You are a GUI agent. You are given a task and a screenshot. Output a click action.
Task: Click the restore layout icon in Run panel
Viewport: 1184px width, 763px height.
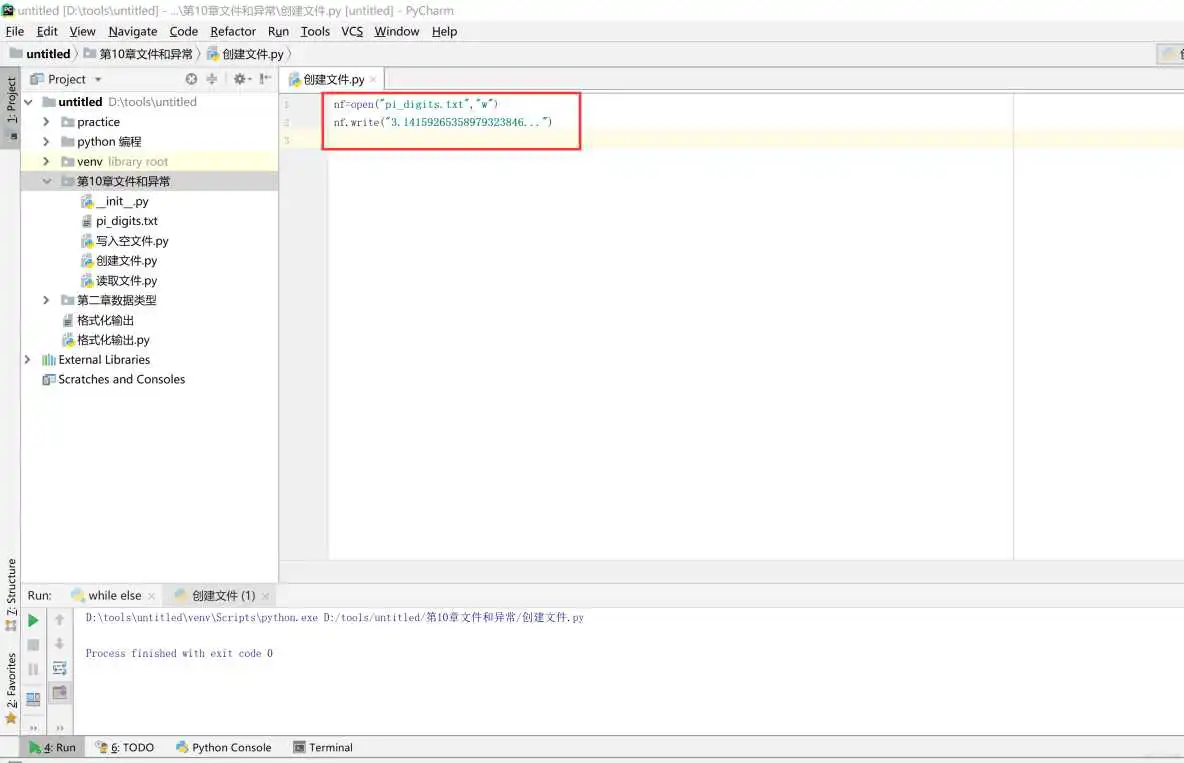[x=33, y=699]
